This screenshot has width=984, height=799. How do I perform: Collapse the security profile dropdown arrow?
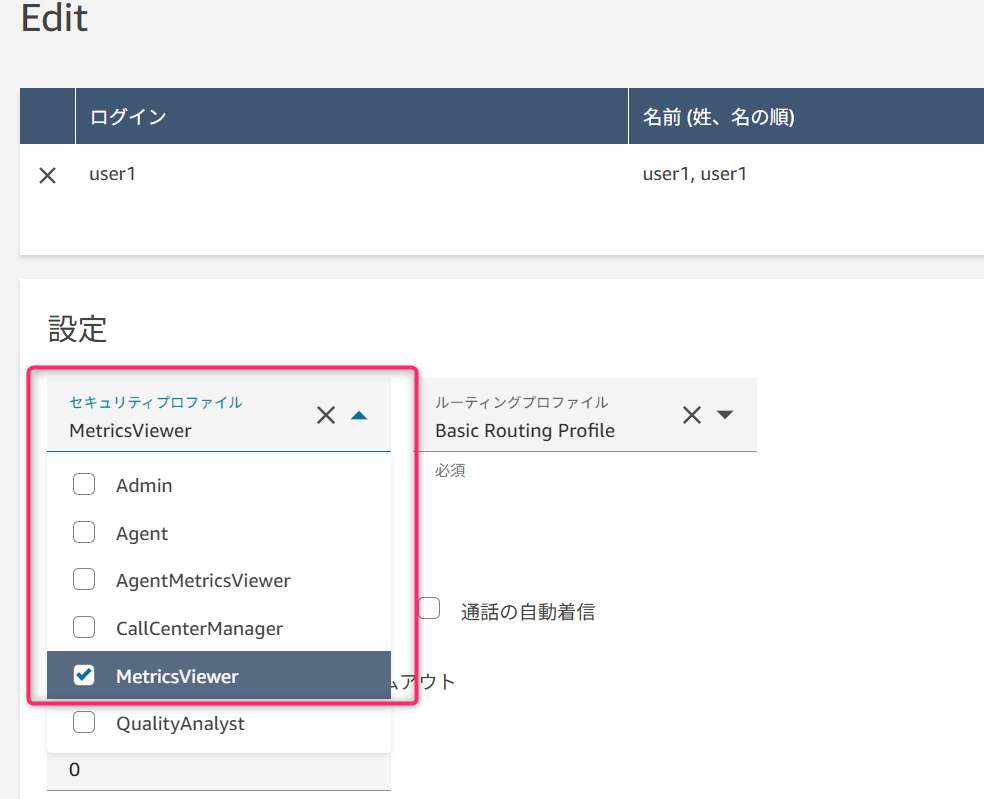pos(359,416)
